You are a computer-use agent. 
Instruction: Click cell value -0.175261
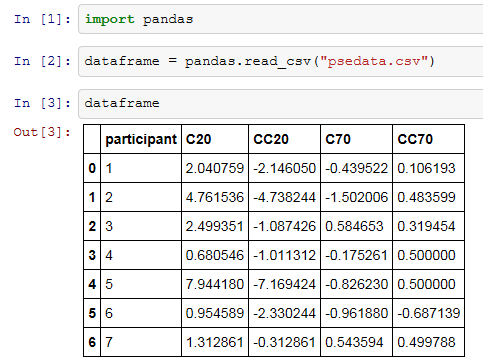click(357, 255)
